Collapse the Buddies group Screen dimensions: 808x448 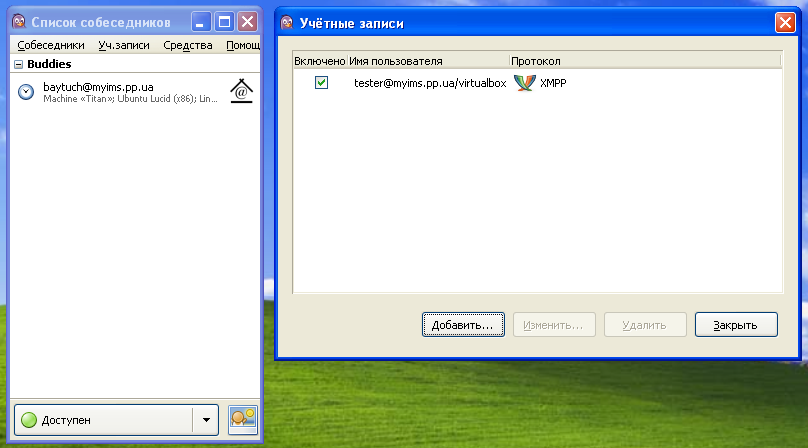point(19,64)
